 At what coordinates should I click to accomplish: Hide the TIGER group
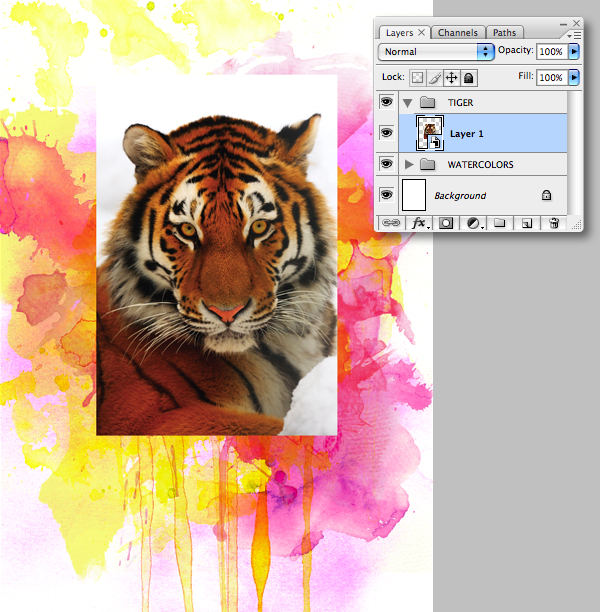click(386, 102)
